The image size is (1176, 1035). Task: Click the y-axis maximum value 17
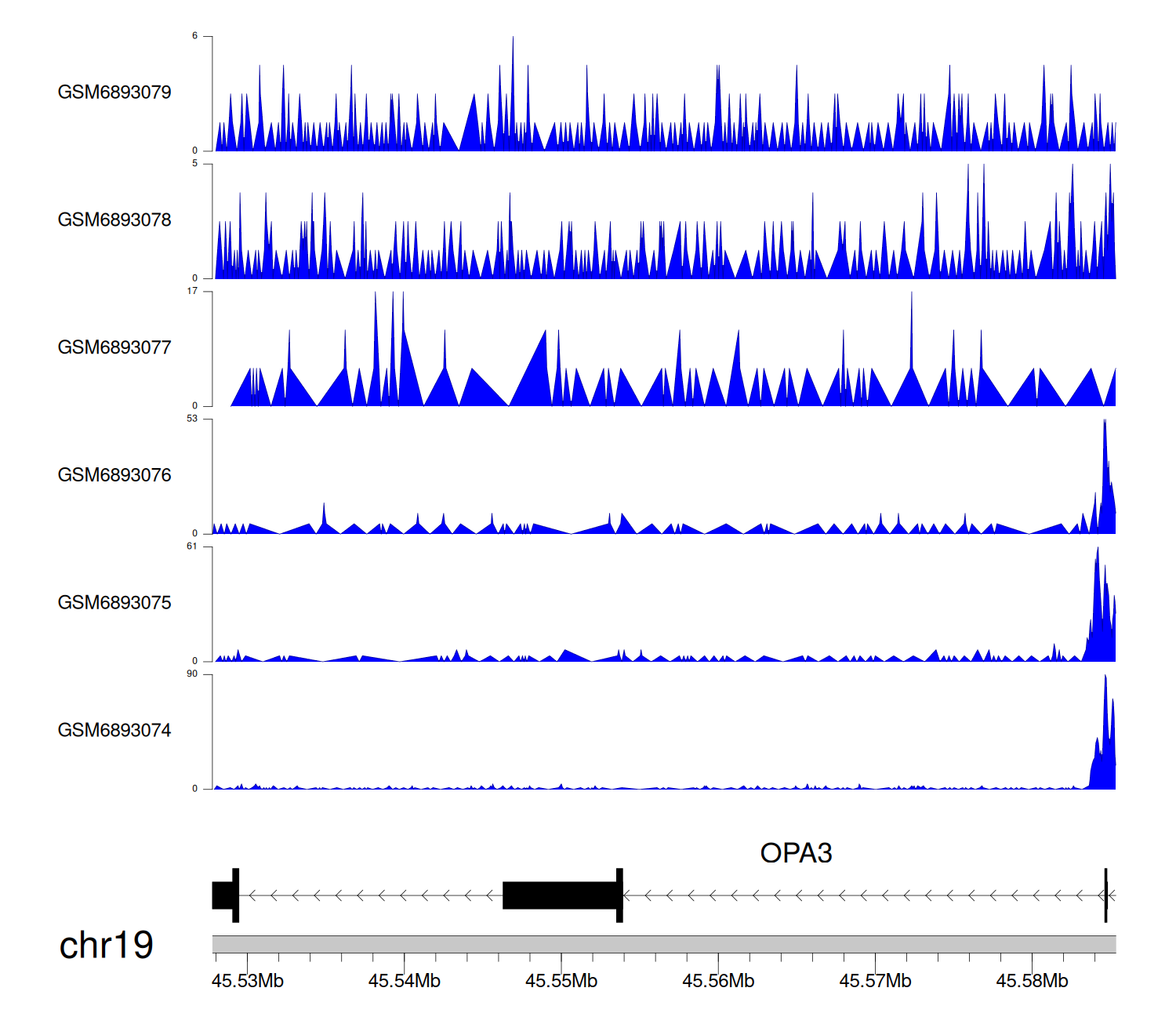pyautogui.click(x=192, y=292)
